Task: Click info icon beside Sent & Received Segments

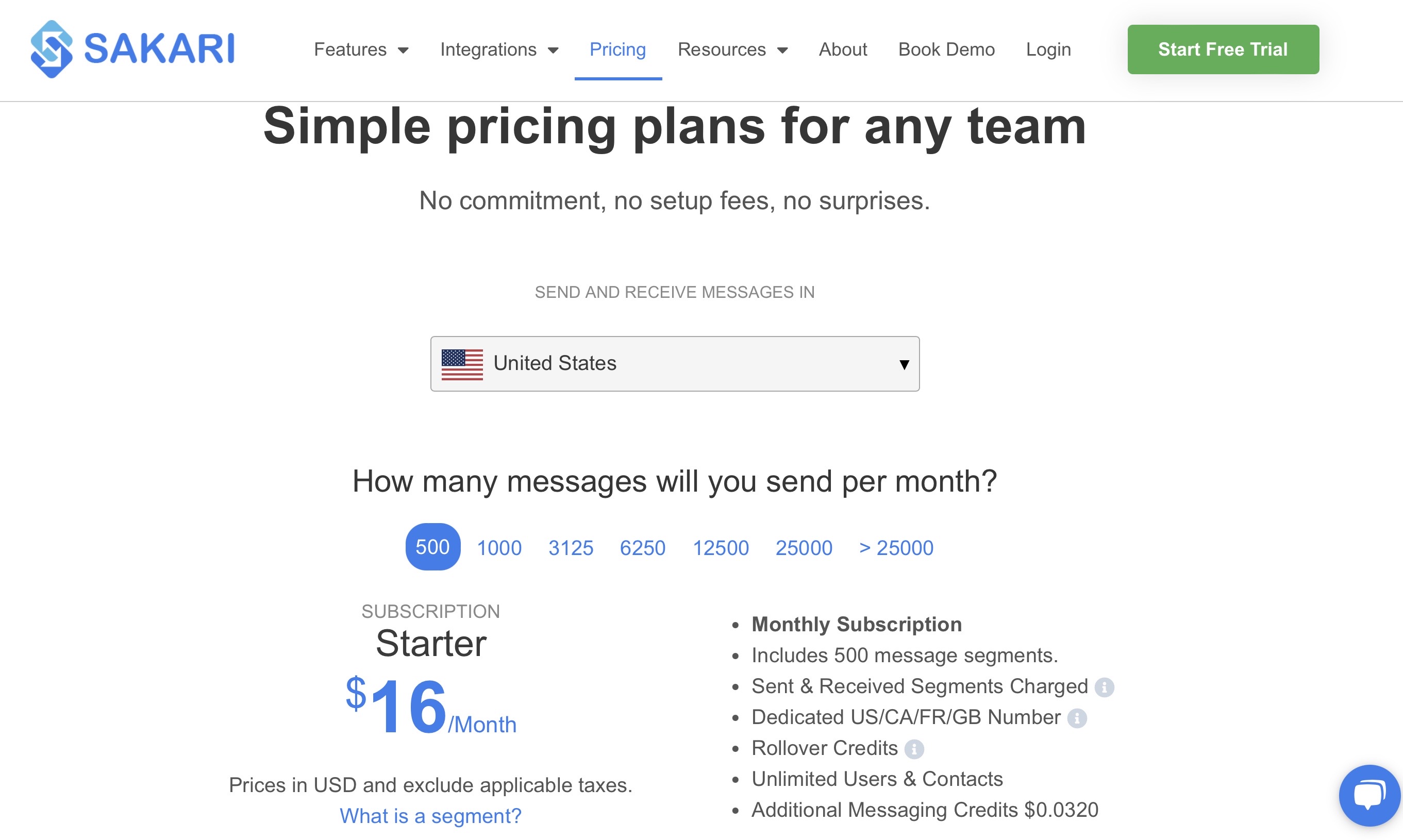Action: pyautogui.click(x=1104, y=687)
